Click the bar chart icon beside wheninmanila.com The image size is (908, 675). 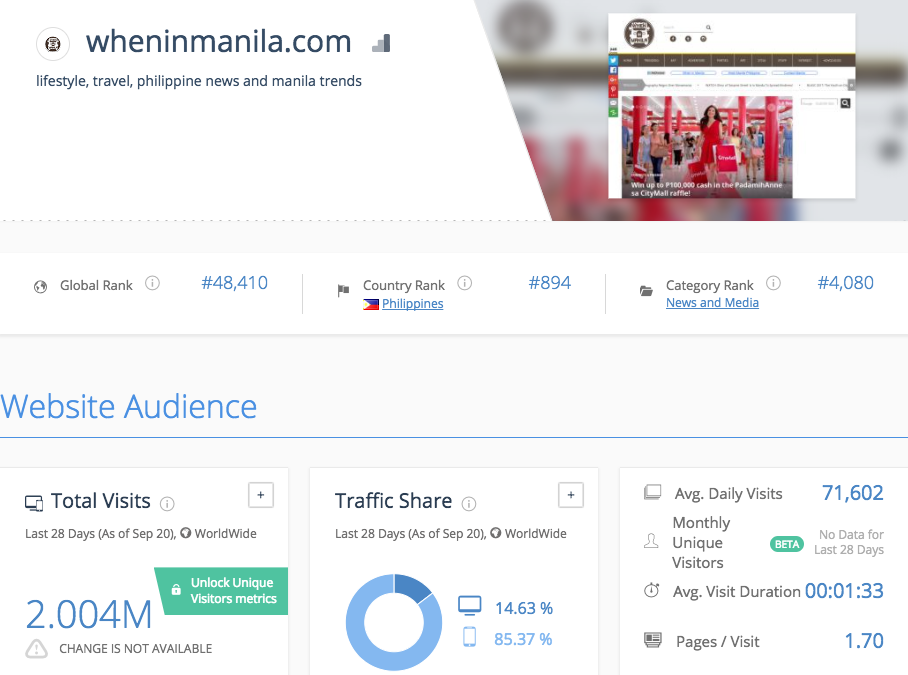[x=381, y=43]
